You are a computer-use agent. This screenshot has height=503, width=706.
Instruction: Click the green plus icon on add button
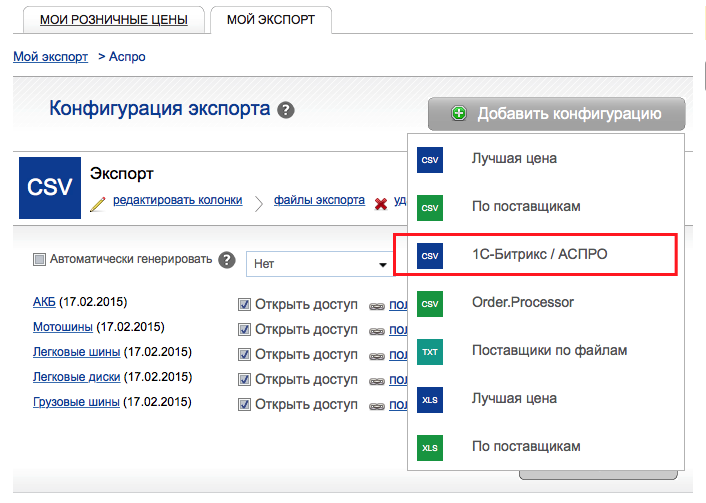click(x=459, y=114)
